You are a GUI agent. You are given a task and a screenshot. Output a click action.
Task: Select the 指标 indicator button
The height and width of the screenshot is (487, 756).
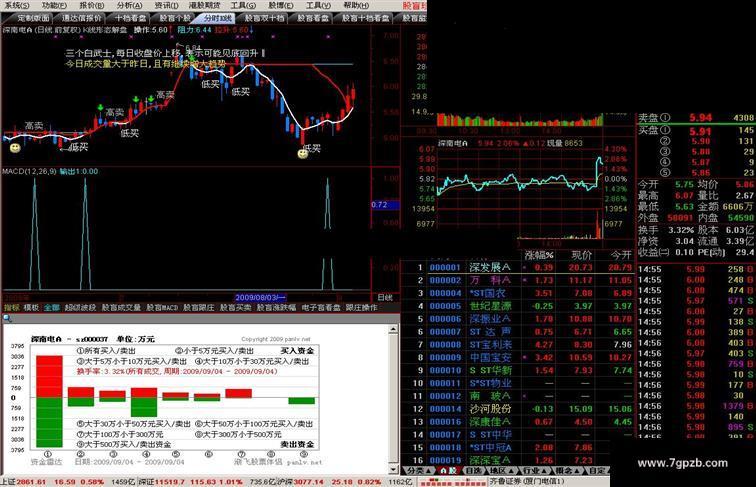[12, 307]
